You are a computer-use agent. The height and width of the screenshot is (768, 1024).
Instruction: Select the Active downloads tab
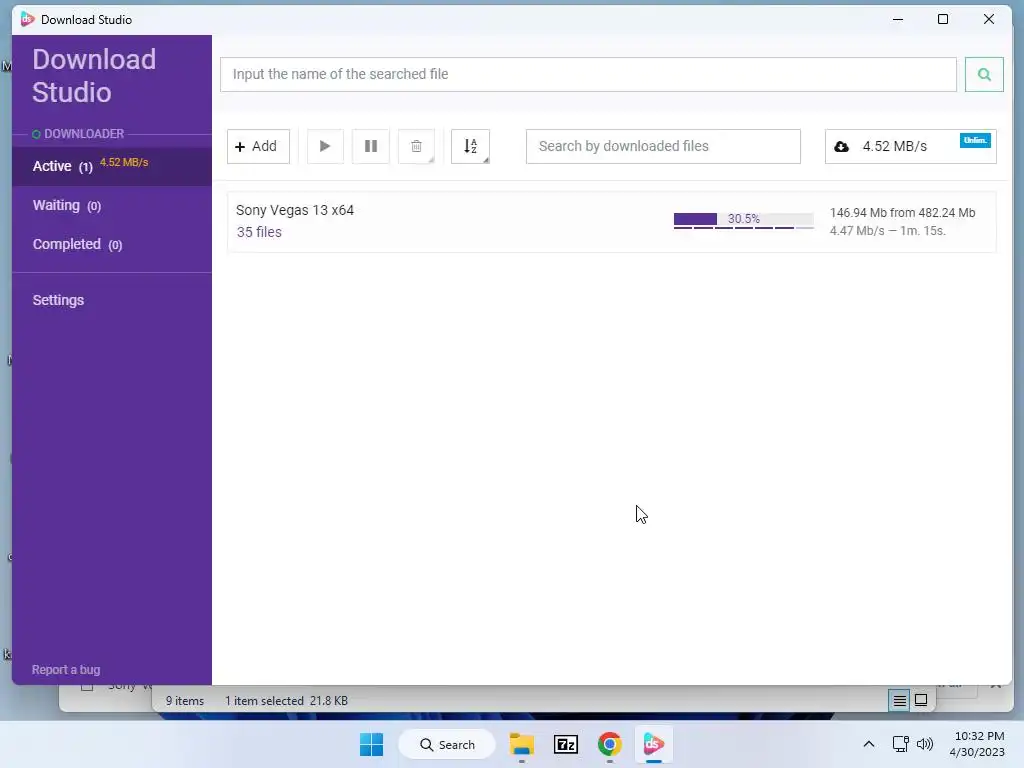click(112, 166)
